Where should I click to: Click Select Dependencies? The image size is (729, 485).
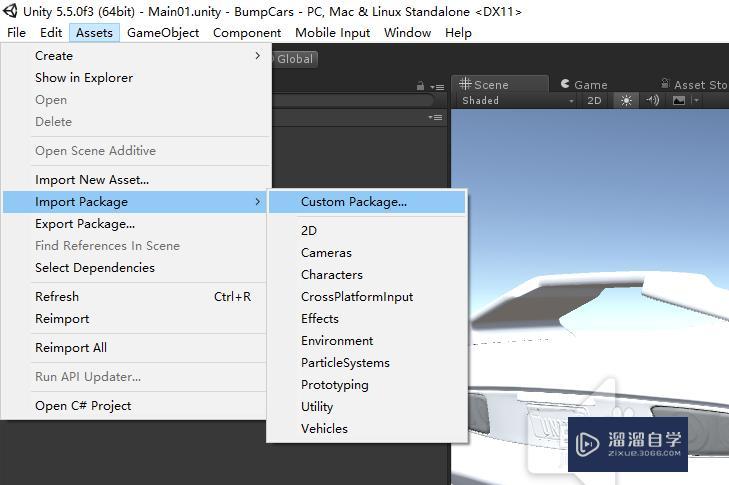[135, 268]
